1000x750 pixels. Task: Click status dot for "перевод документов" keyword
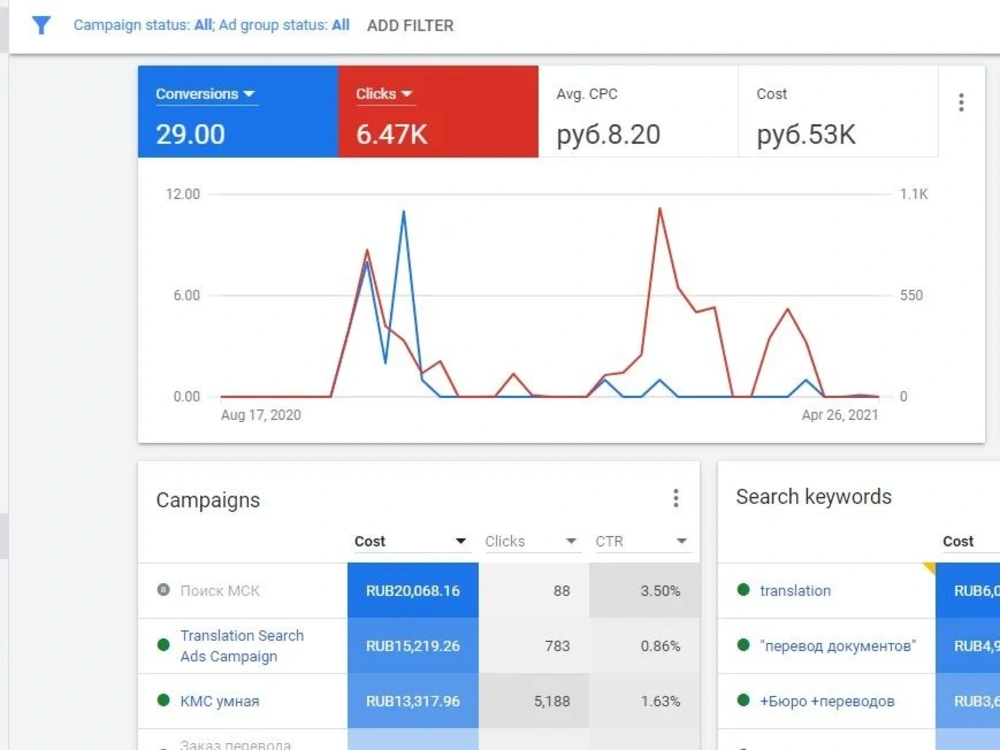pos(743,645)
